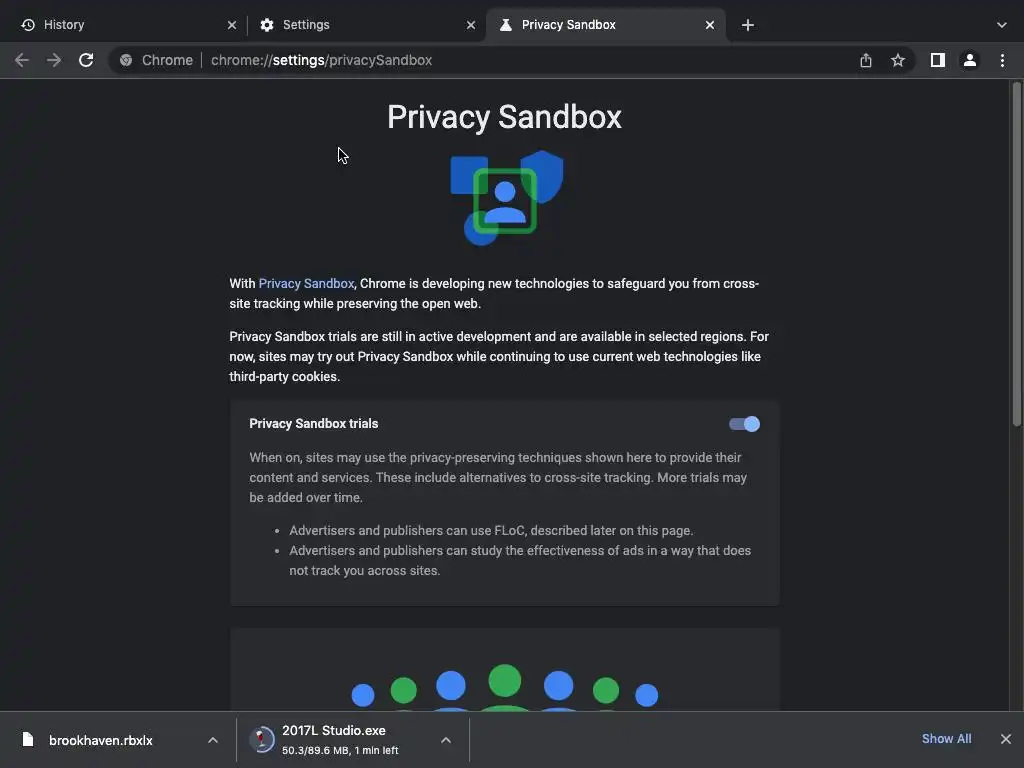Reload the Privacy Sandbox page
The image size is (1024, 768).
pos(86,60)
